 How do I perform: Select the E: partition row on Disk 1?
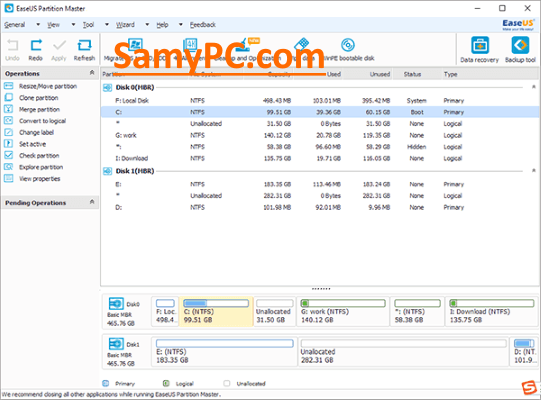(320, 184)
